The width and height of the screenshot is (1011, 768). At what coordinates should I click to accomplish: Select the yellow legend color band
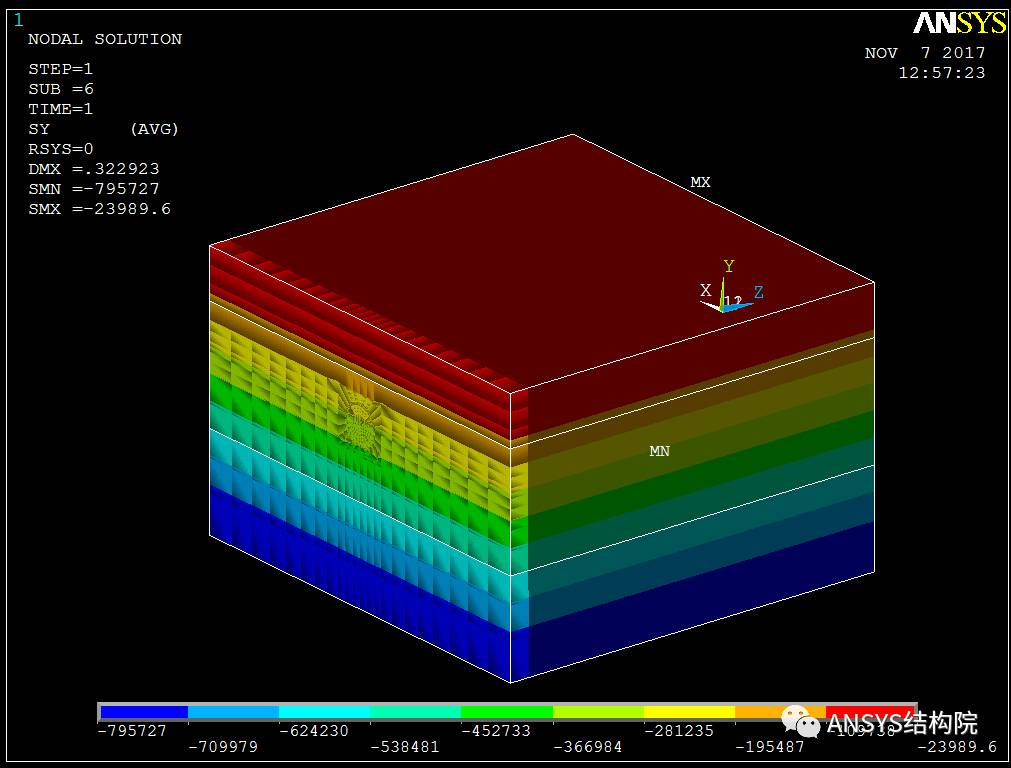tap(689, 712)
